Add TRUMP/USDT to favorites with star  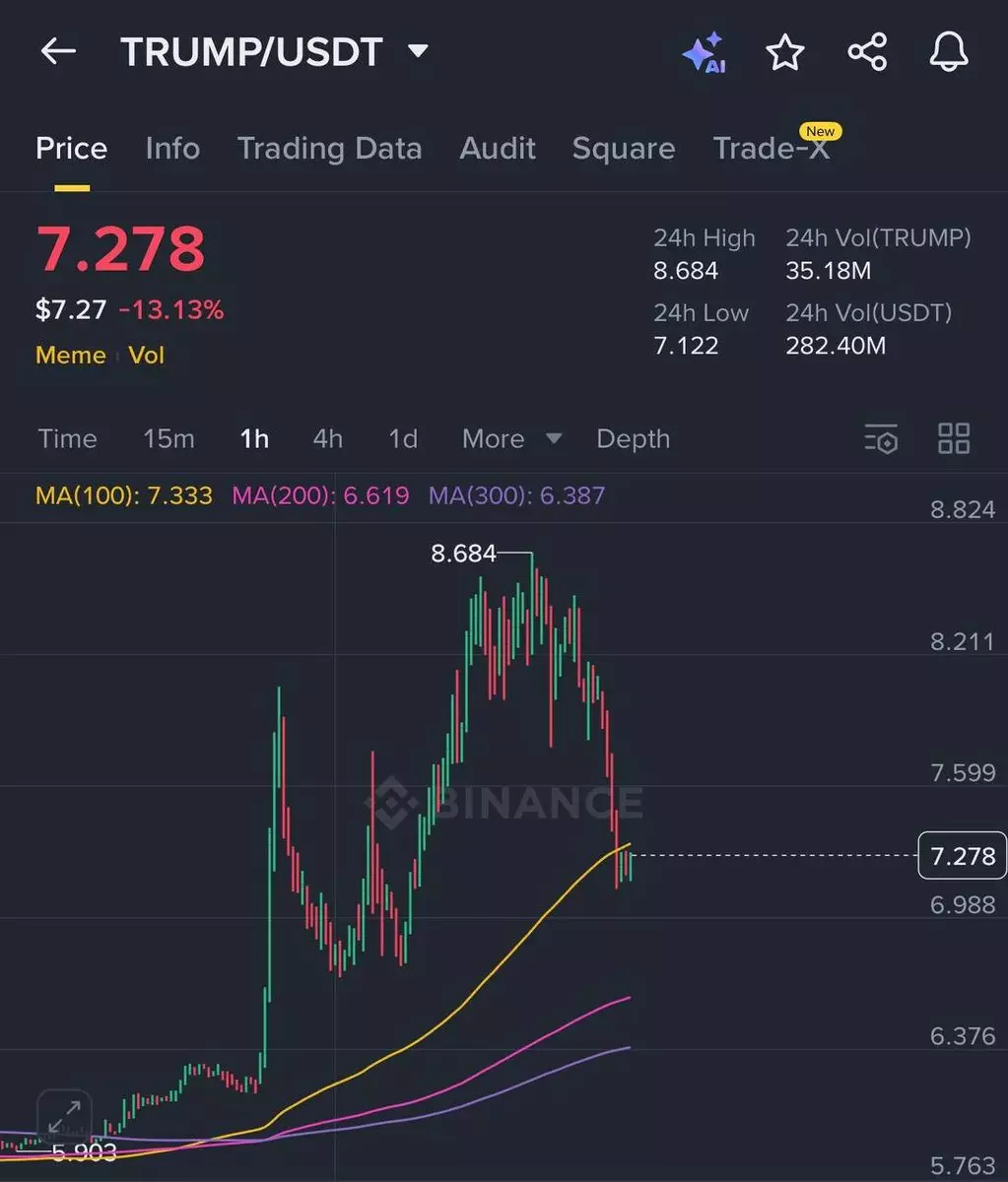tap(785, 52)
